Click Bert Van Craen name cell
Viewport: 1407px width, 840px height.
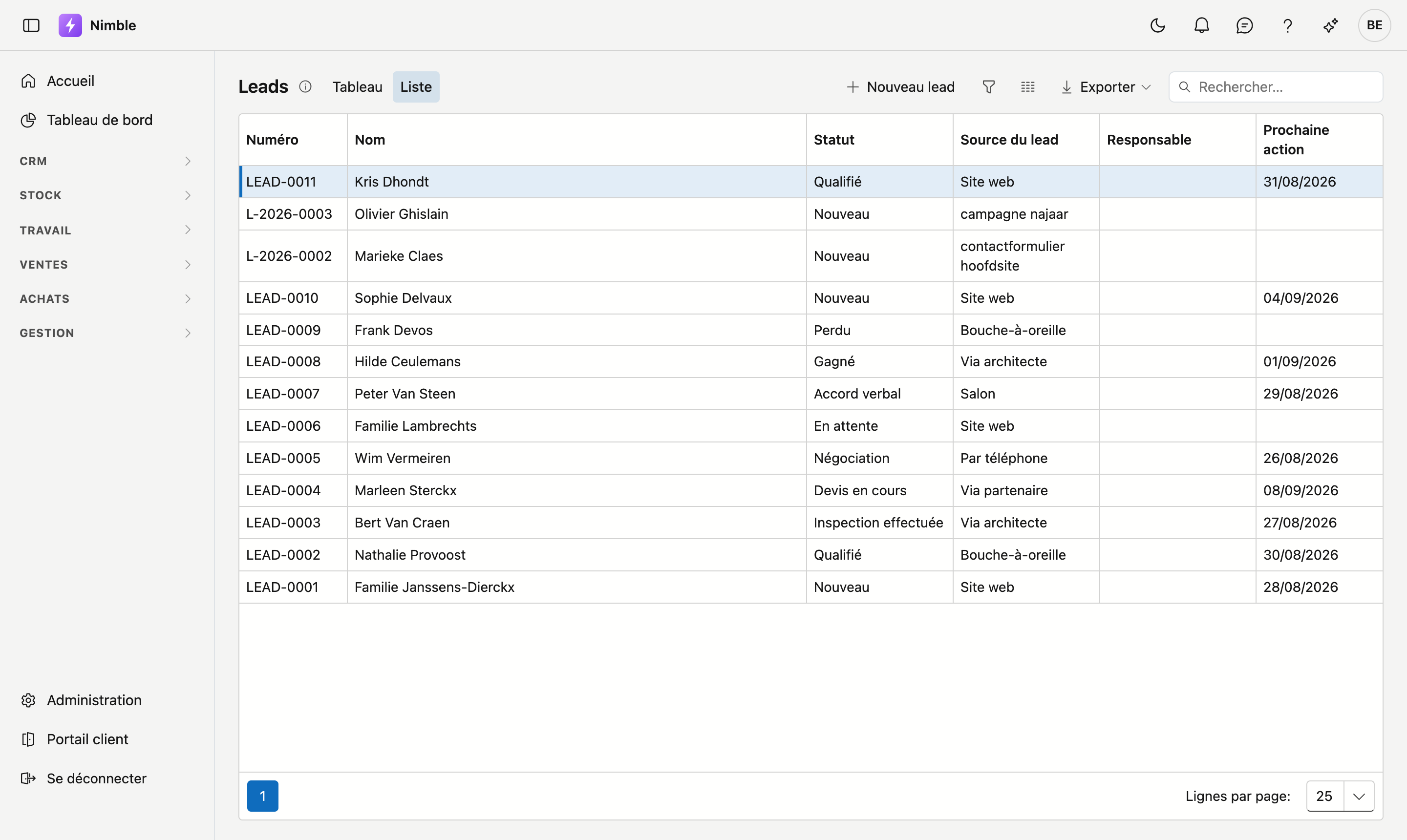coord(576,523)
